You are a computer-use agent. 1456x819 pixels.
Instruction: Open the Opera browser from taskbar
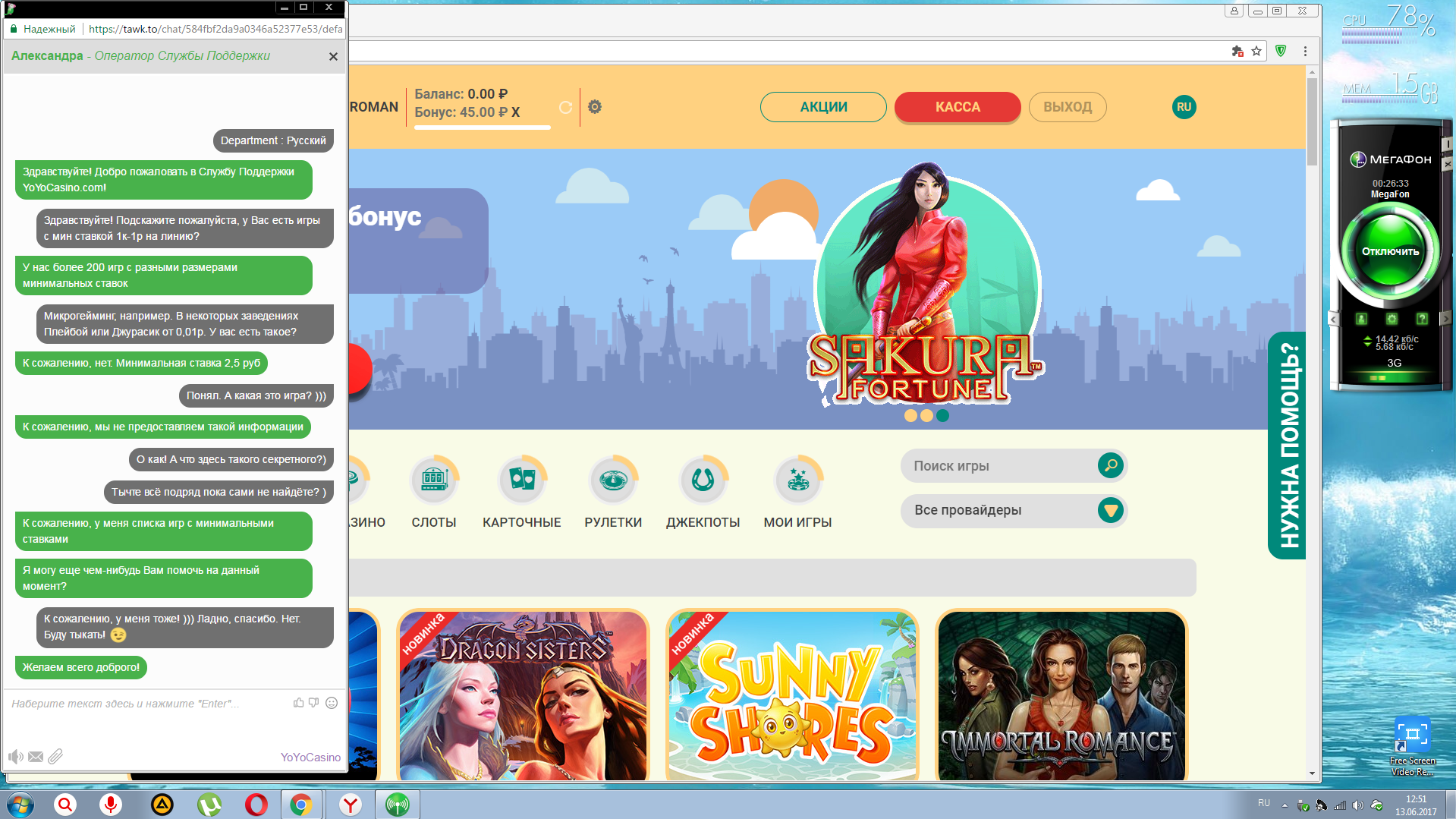coord(256,805)
